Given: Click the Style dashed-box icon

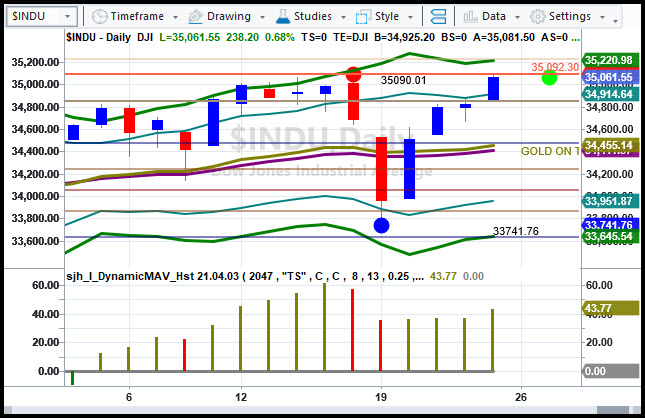Looking at the screenshot, I should [363, 17].
